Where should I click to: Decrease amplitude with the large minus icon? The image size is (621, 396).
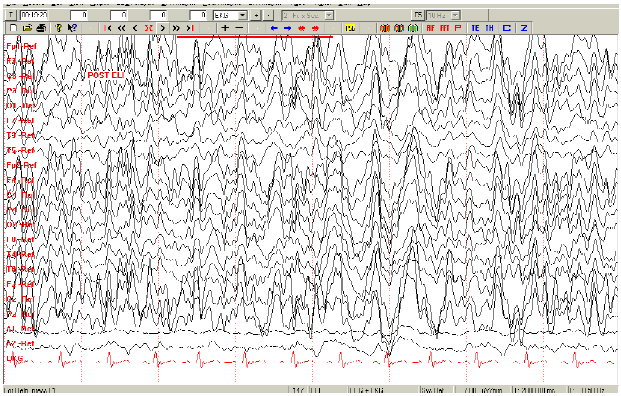pyautogui.click(x=239, y=28)
